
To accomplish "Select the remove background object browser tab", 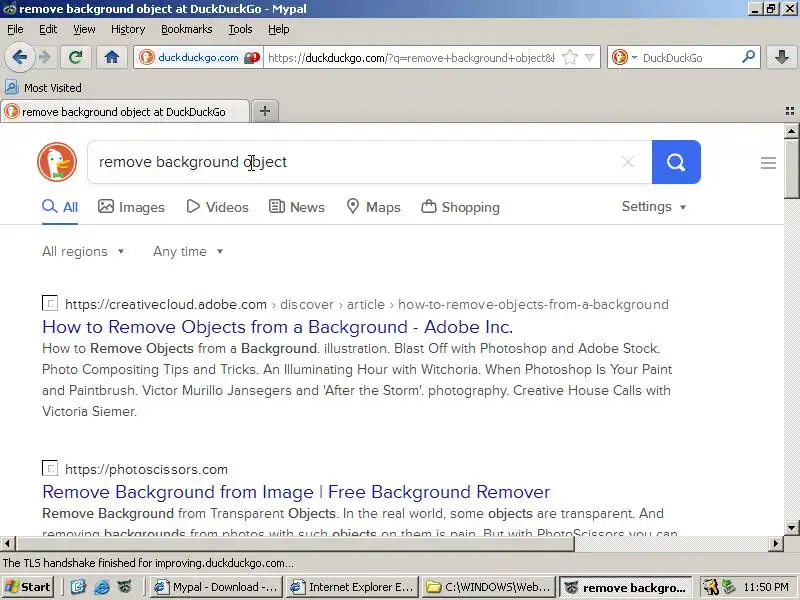I will (x=125, y=112).
